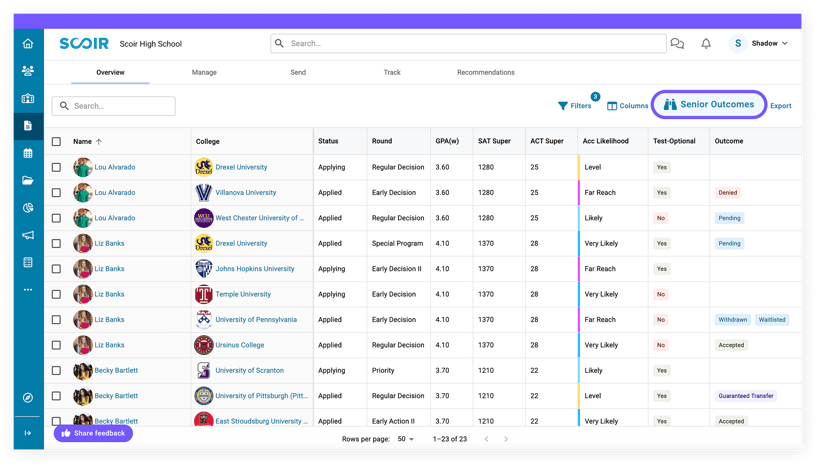Open the home icon in sidebar
Screen dimensions: 819x467
[x=28, y=44]
